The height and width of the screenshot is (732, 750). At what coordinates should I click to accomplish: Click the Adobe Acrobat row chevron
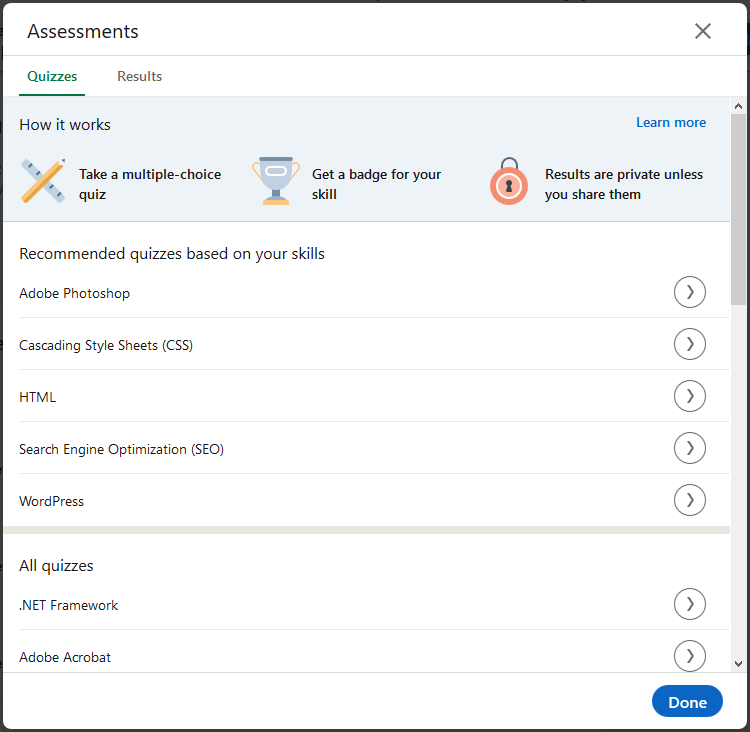click(690, 656)
